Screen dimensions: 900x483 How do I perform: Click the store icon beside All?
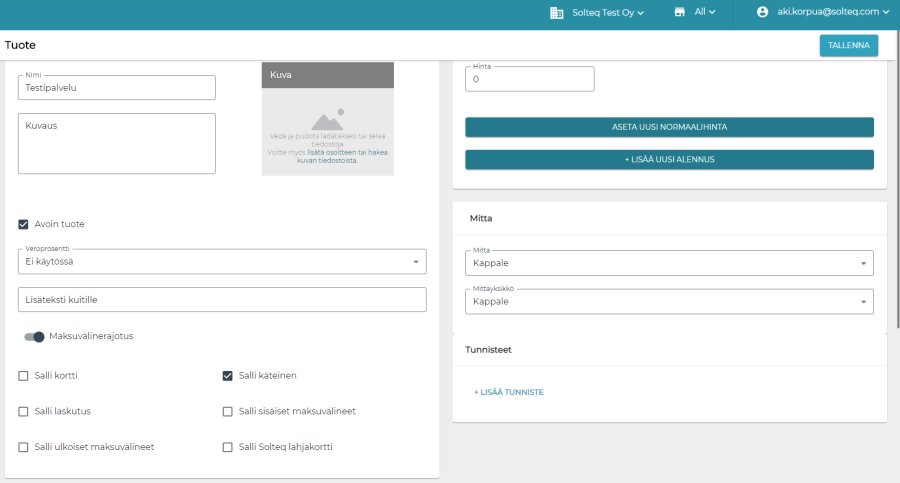click(x=681, y=12)
